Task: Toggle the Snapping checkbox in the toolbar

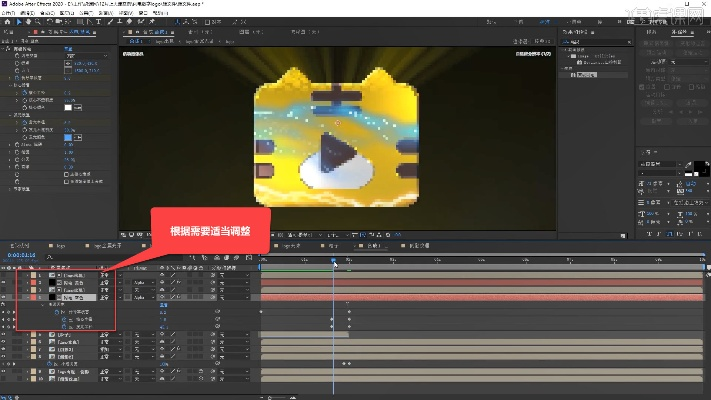Action: pos(207,22)
